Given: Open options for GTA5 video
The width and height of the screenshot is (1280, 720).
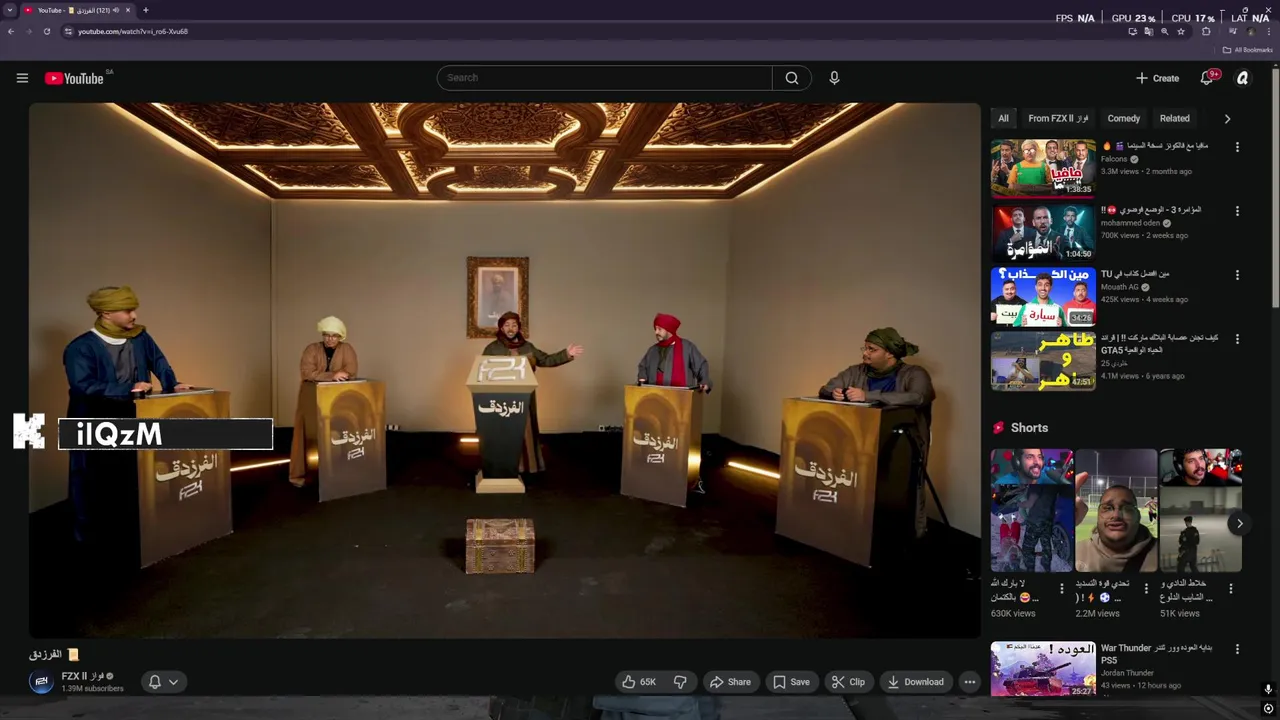Looking at the screenshot, I should [x=1237, y=339].
